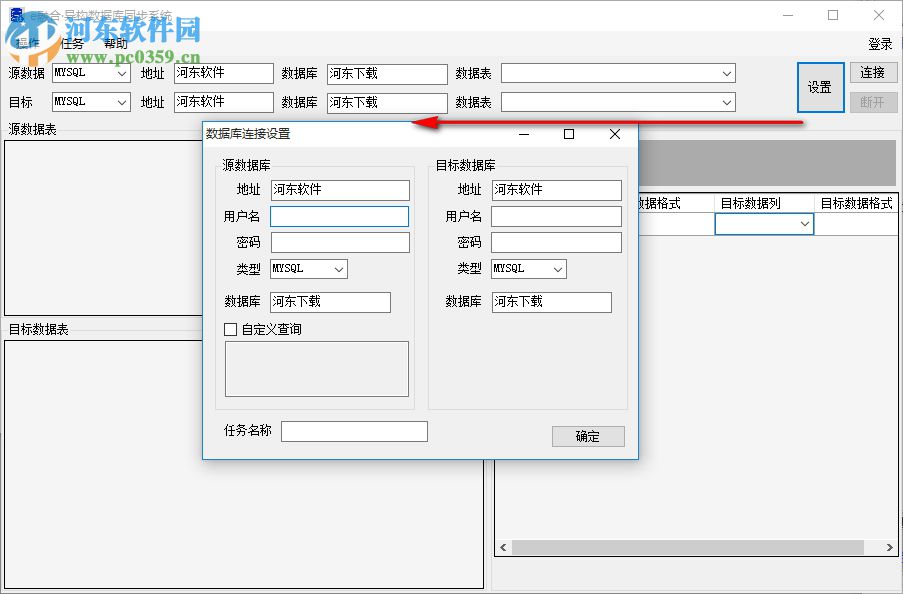The image size is (903, 594).
Task: Open the 类型 dropdown under 源数据库
Action: click(x=336, y=268)
